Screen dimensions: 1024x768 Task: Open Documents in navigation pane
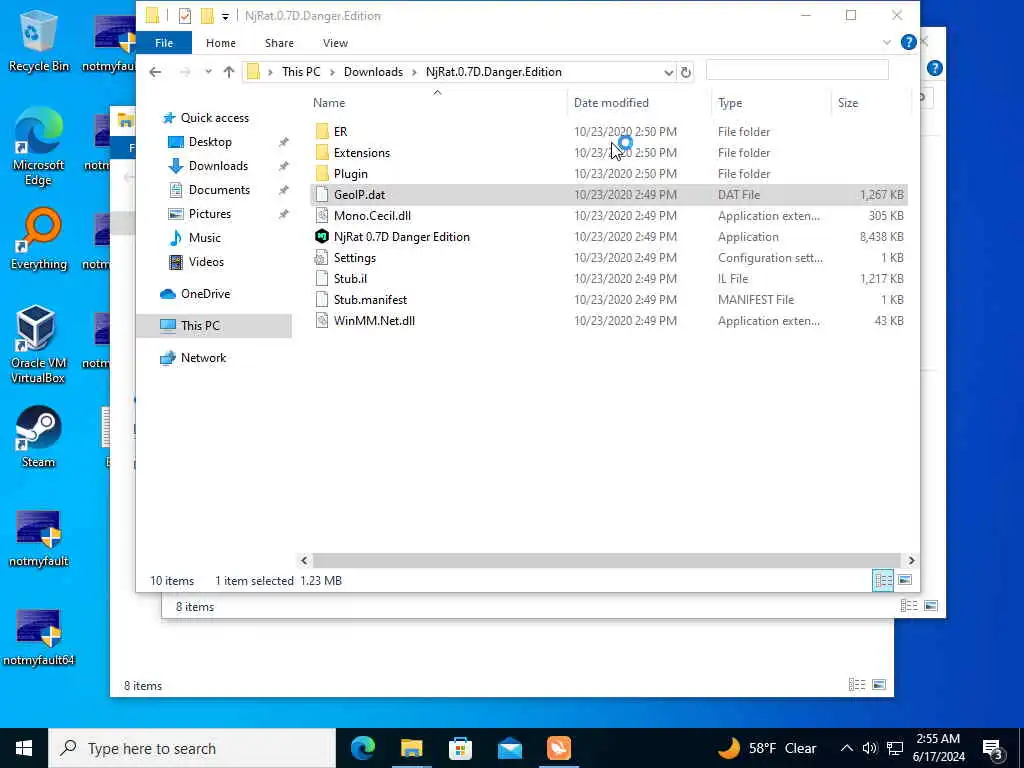(219, 190)
